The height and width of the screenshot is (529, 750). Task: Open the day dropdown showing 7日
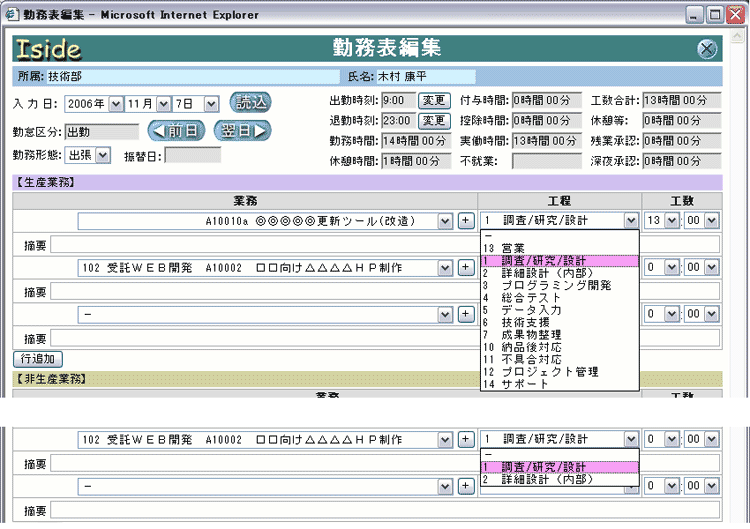point(211,104)
